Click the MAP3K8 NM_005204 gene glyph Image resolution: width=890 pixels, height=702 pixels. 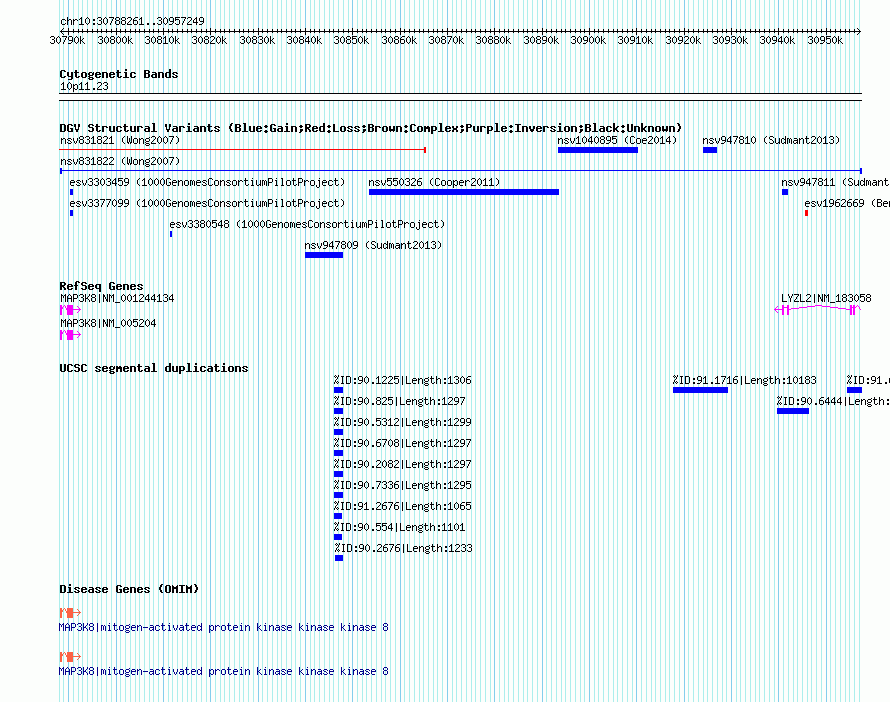point(70,335)
